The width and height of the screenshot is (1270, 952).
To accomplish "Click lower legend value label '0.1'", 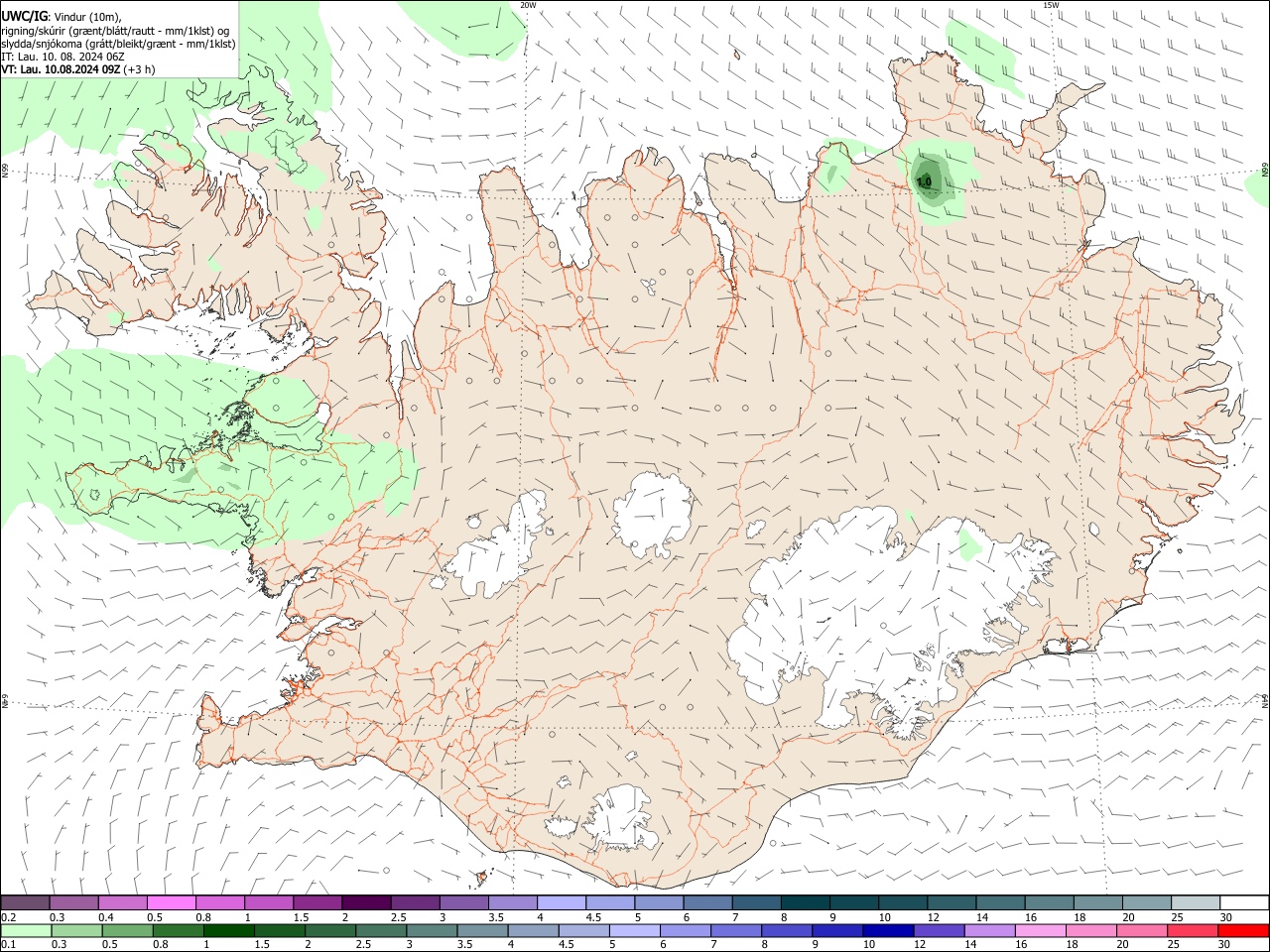I will point(9,945).
